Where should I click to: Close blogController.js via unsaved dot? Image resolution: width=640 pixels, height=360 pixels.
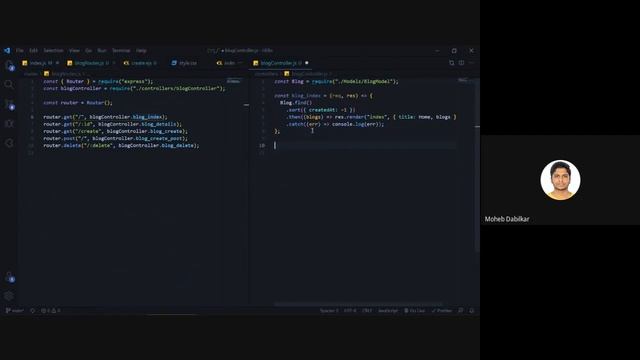coord(307,63)
